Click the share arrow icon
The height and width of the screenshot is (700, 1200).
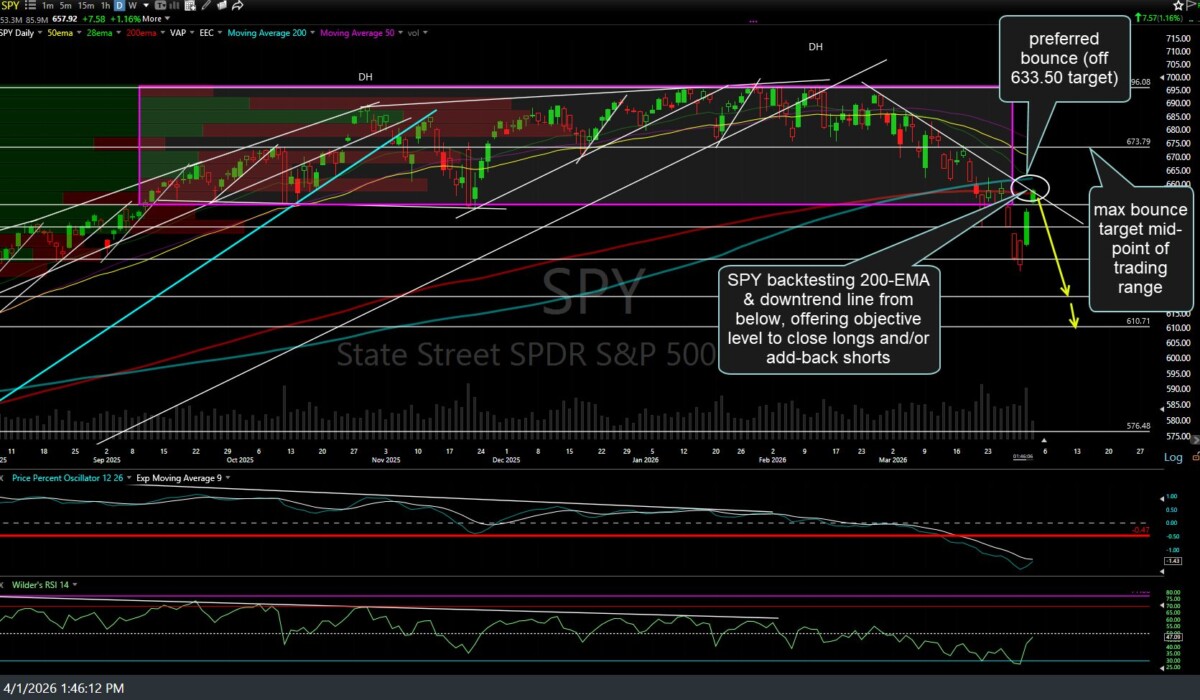point(237,5)
